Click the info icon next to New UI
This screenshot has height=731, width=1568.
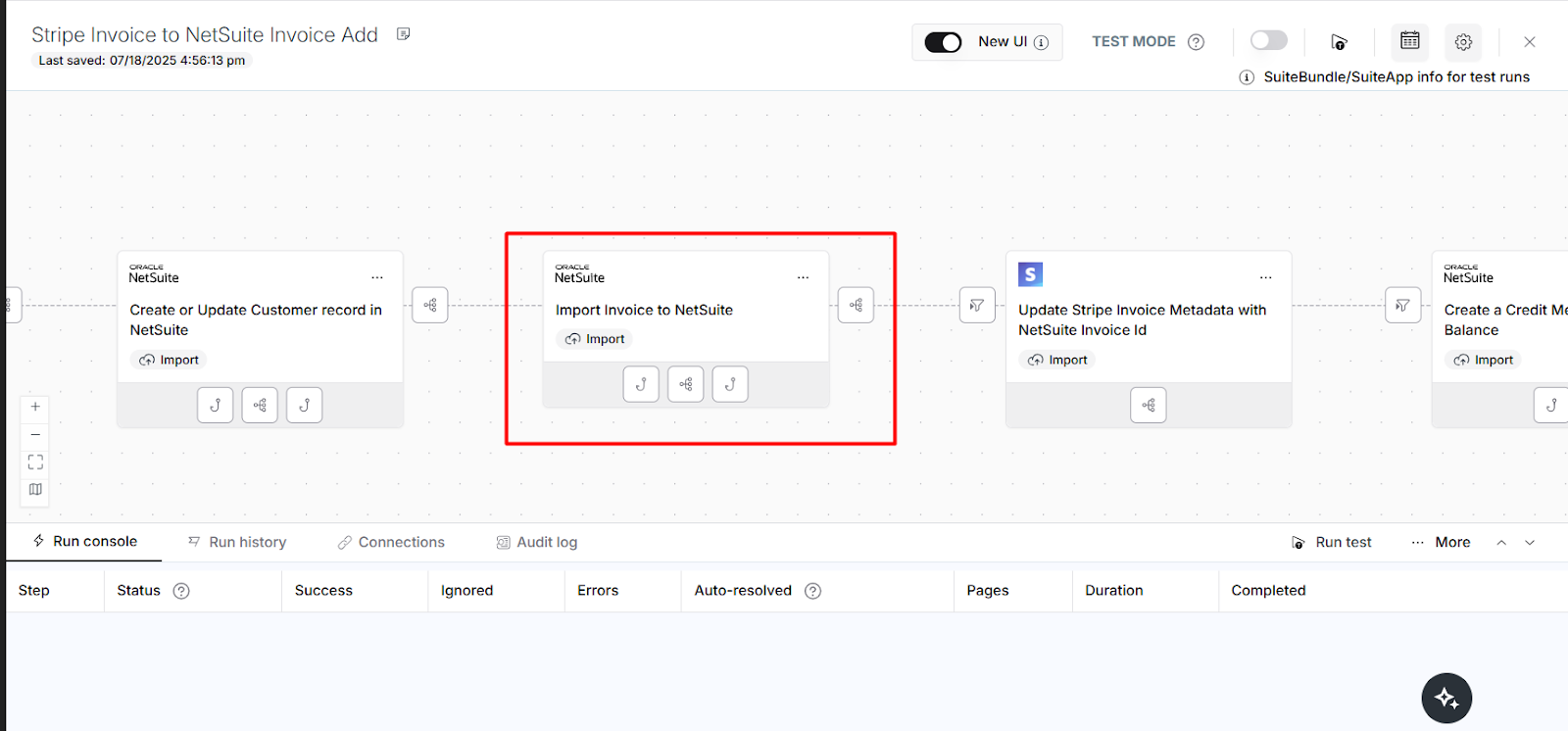pyautogui.click(x=1041, y=42)
